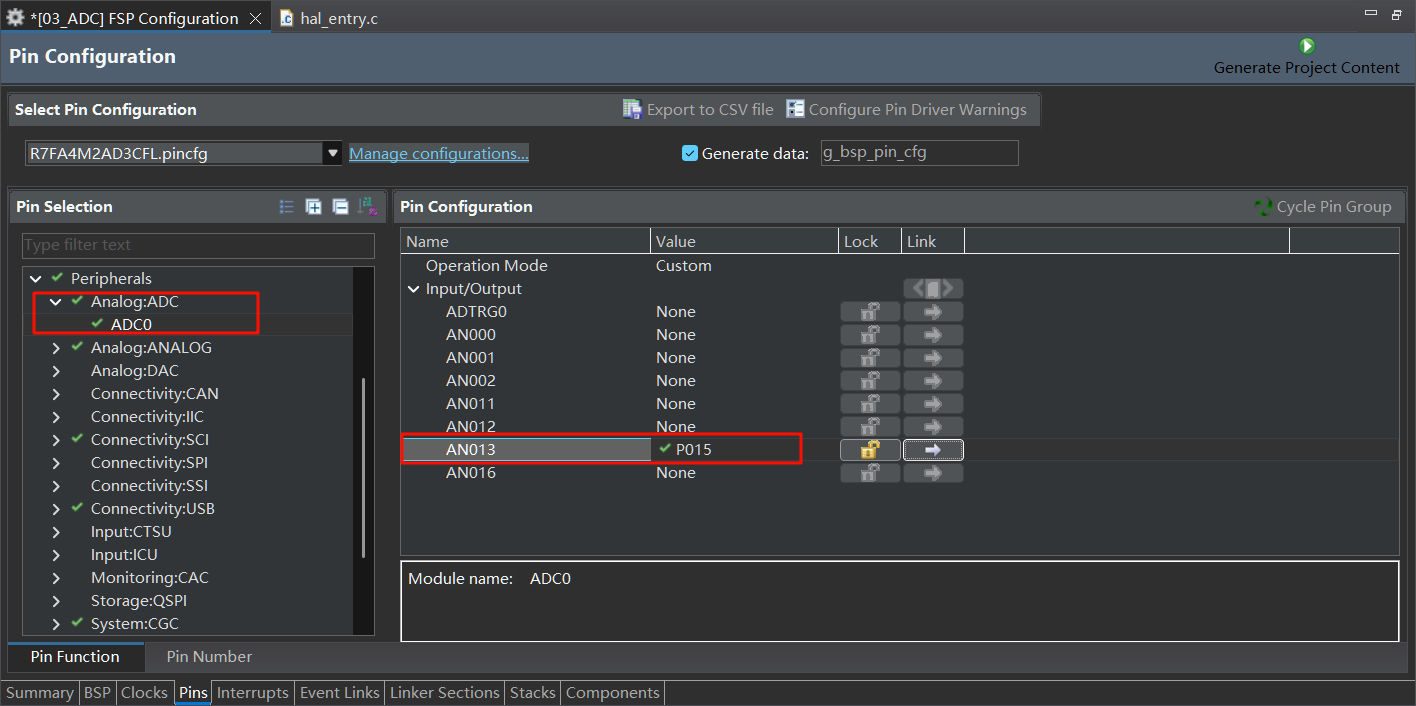1416x706 pixels.
Task: Expand all items in Pin Selection
Action: [314, 207]
